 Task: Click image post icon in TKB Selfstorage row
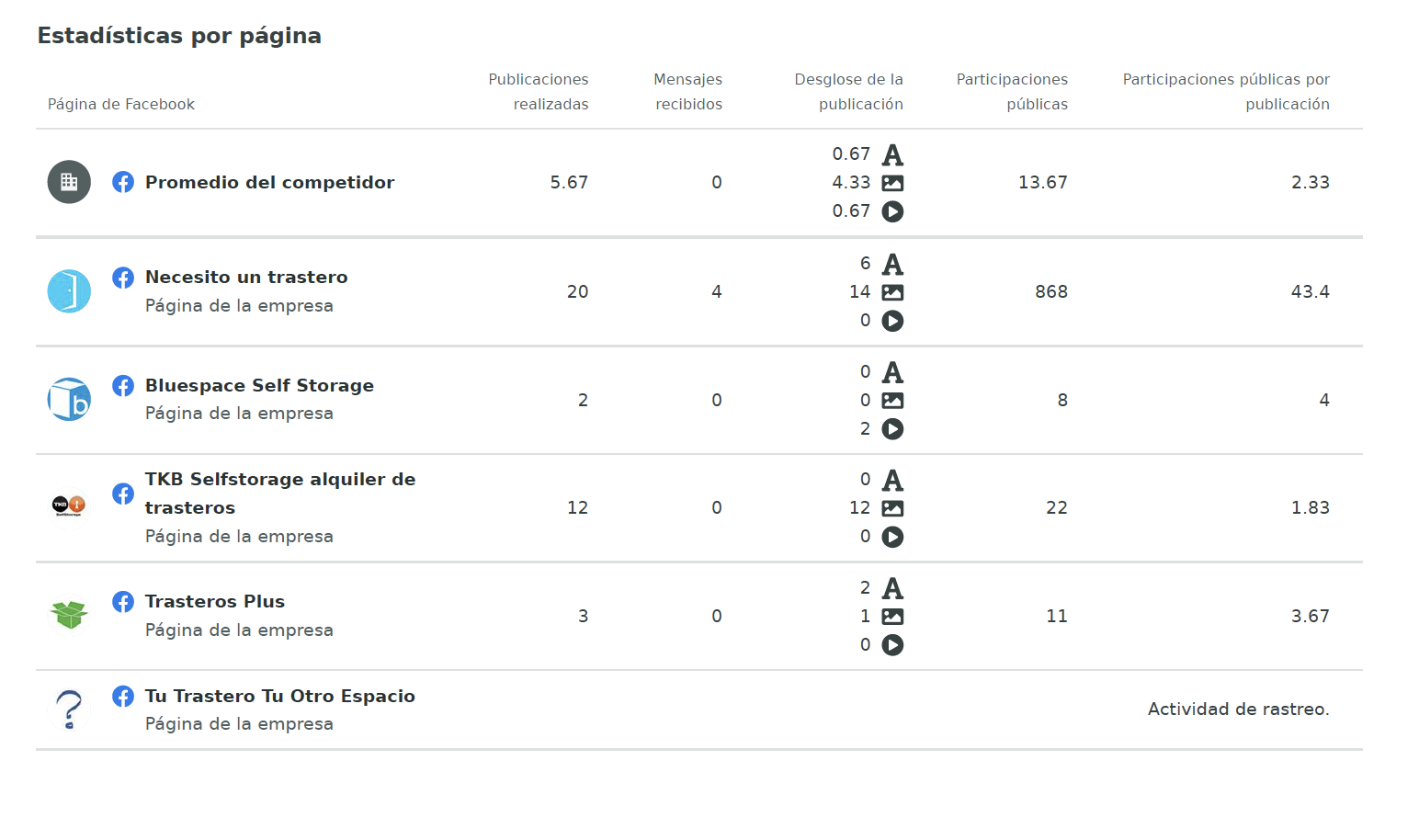point(892,508)
